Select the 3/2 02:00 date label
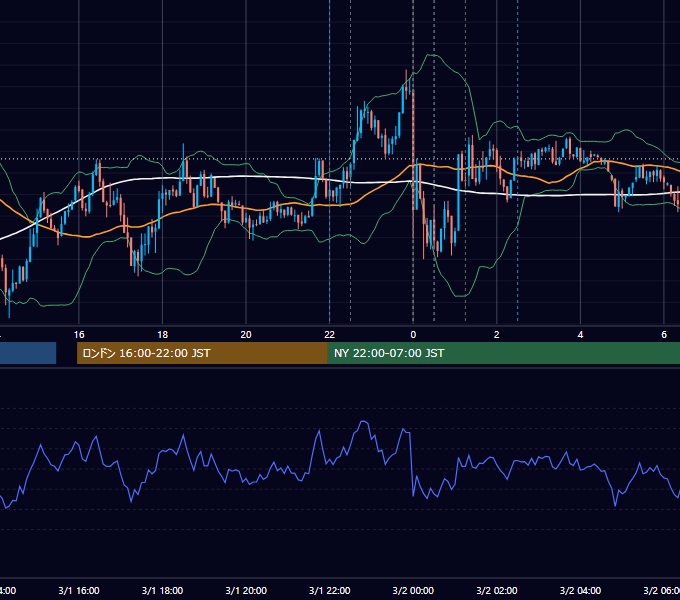 tap(497, 590)
